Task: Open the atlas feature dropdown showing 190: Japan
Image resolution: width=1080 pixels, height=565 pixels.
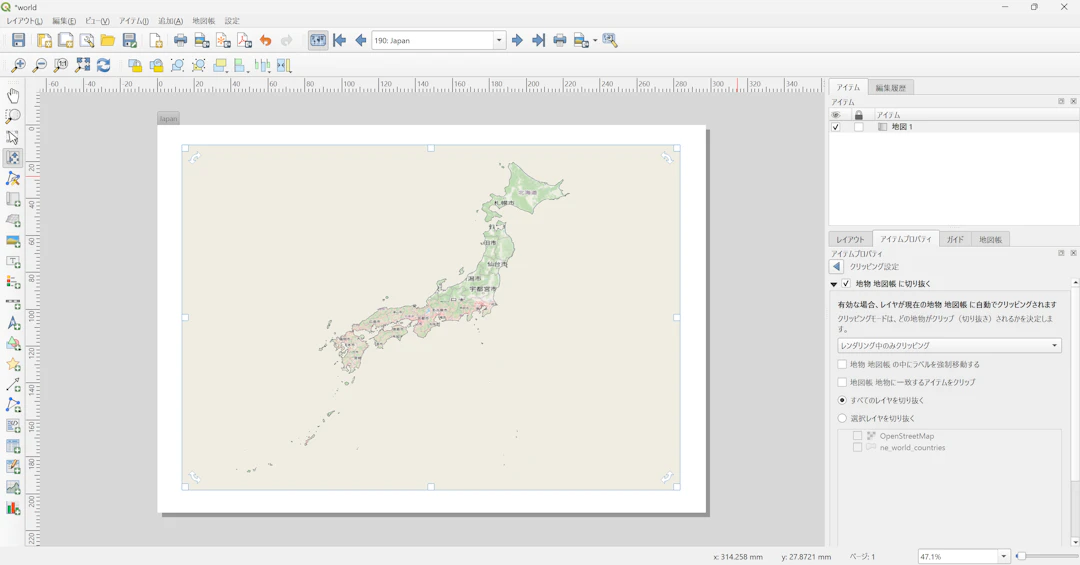Action: [499, 41]
